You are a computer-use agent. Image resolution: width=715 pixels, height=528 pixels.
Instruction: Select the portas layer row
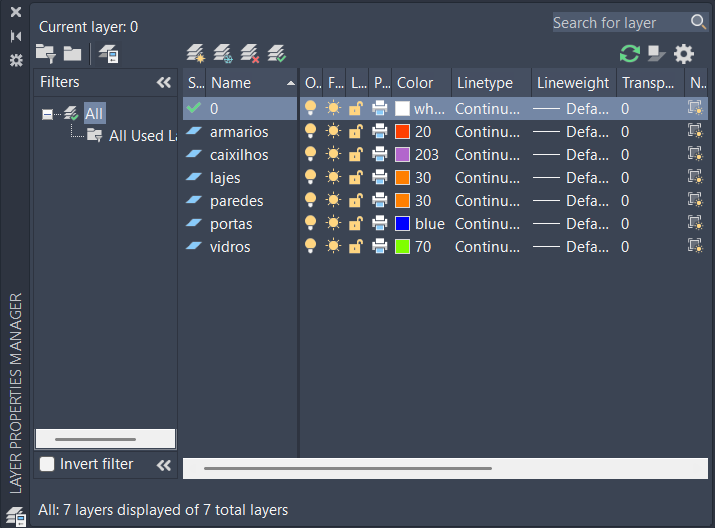231,224
